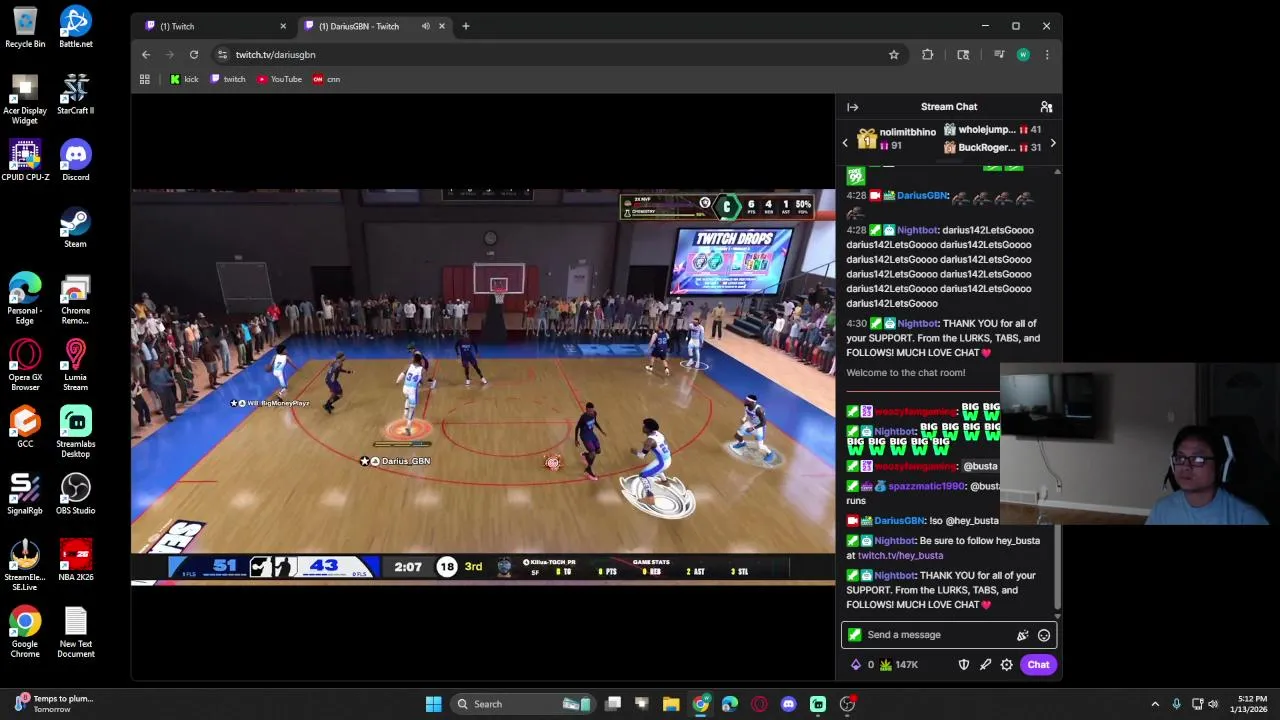The image size is (1280, 720).
Task: Close the DariusGBN - Twitch tab
Action: [x=441, y=26]
